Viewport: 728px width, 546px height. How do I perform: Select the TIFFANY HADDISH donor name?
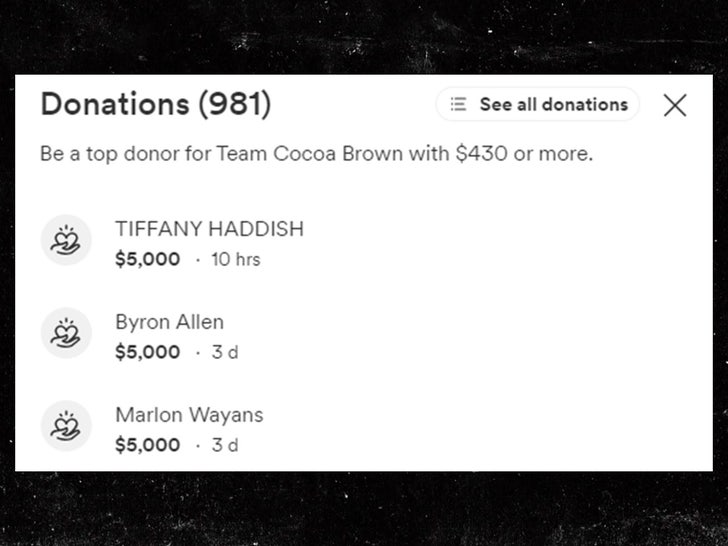click(209, 229)
